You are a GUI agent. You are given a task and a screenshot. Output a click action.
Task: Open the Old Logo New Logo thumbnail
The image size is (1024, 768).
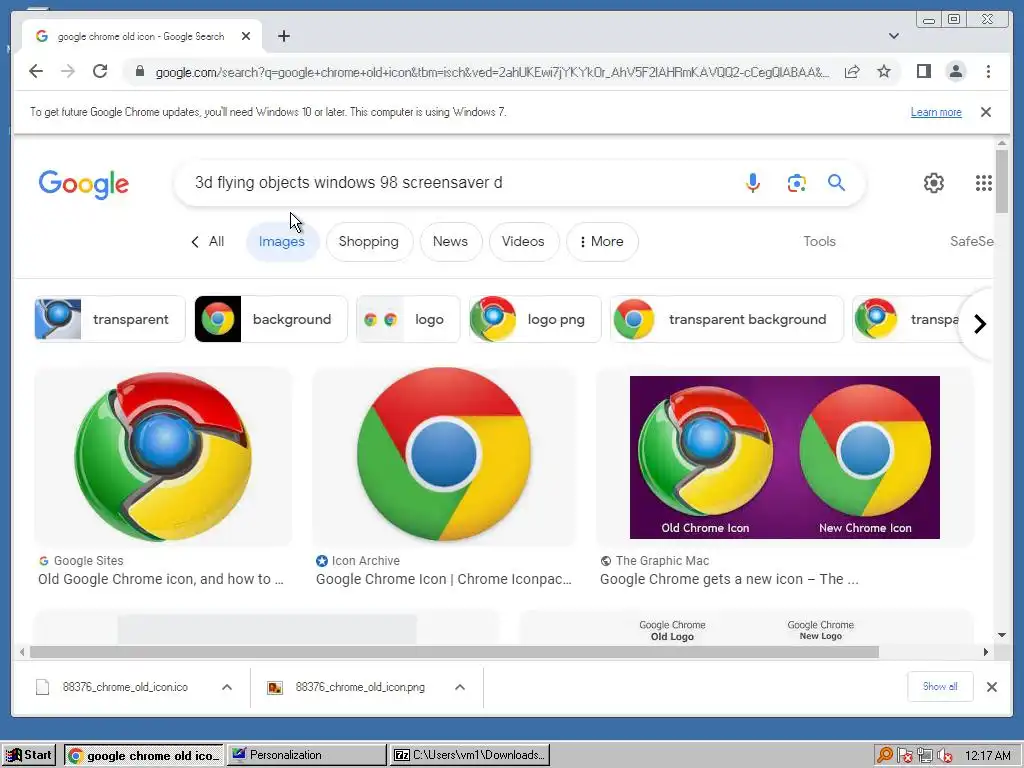point(746,627)
